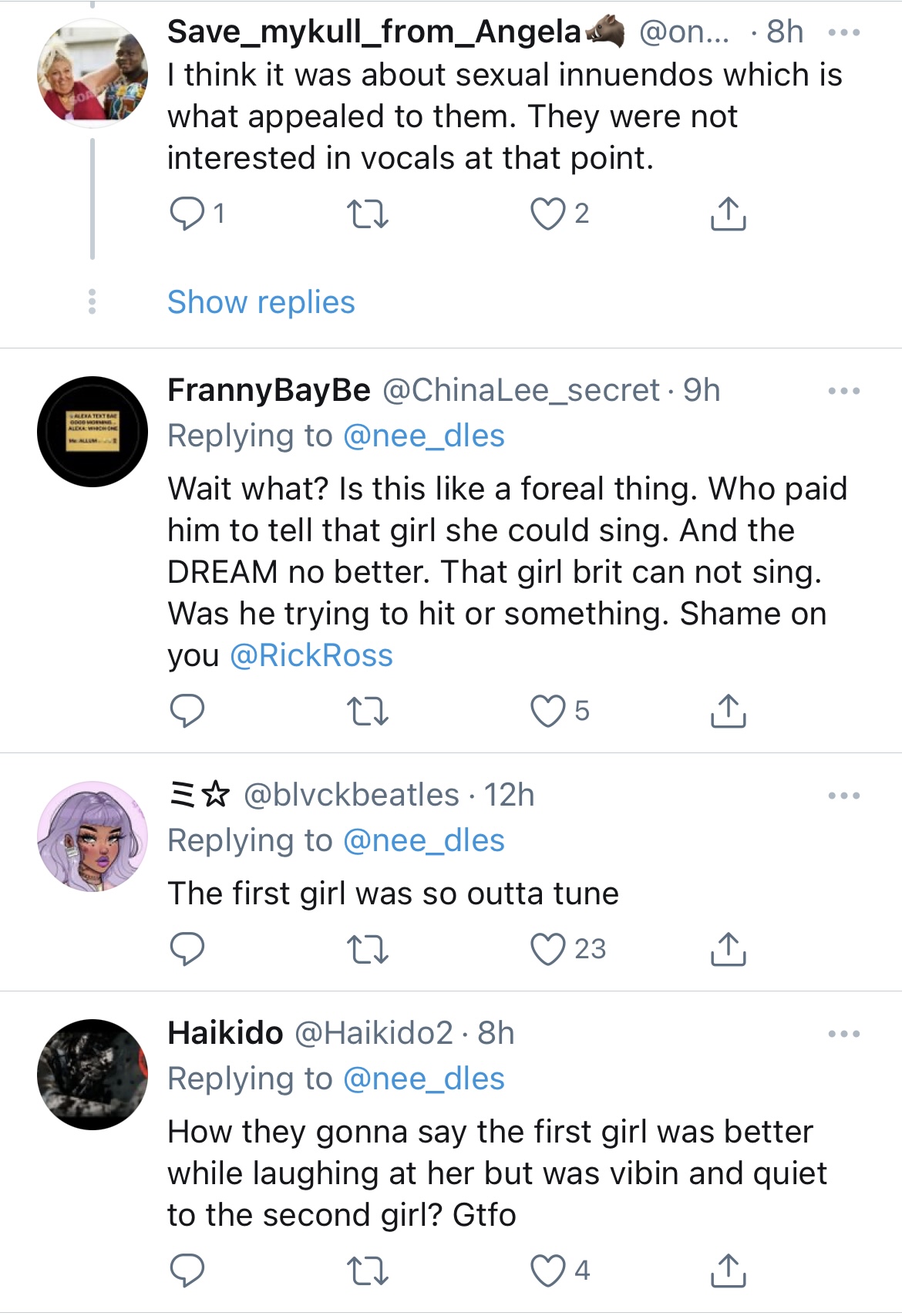Like FrannyBayBe's tweet with 5 likes
902x1316 pixels.
coord(547,711)
